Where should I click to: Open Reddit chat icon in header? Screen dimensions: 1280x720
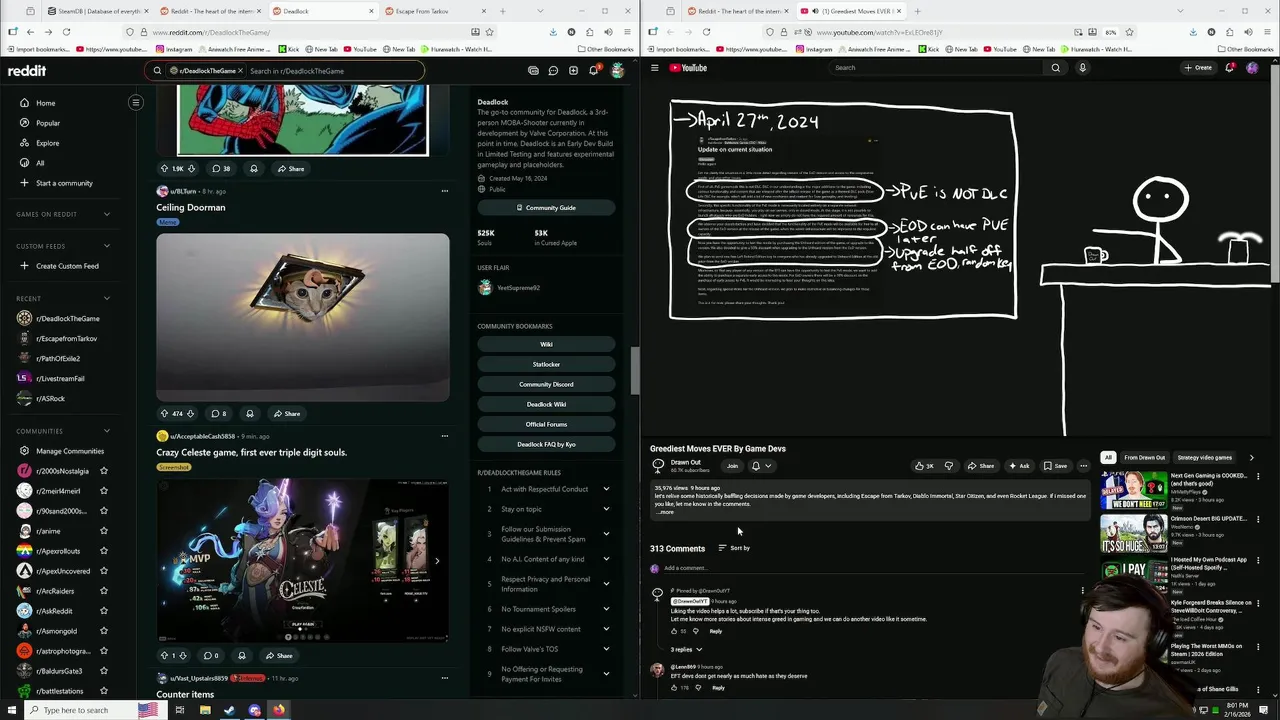click(553, 71)
